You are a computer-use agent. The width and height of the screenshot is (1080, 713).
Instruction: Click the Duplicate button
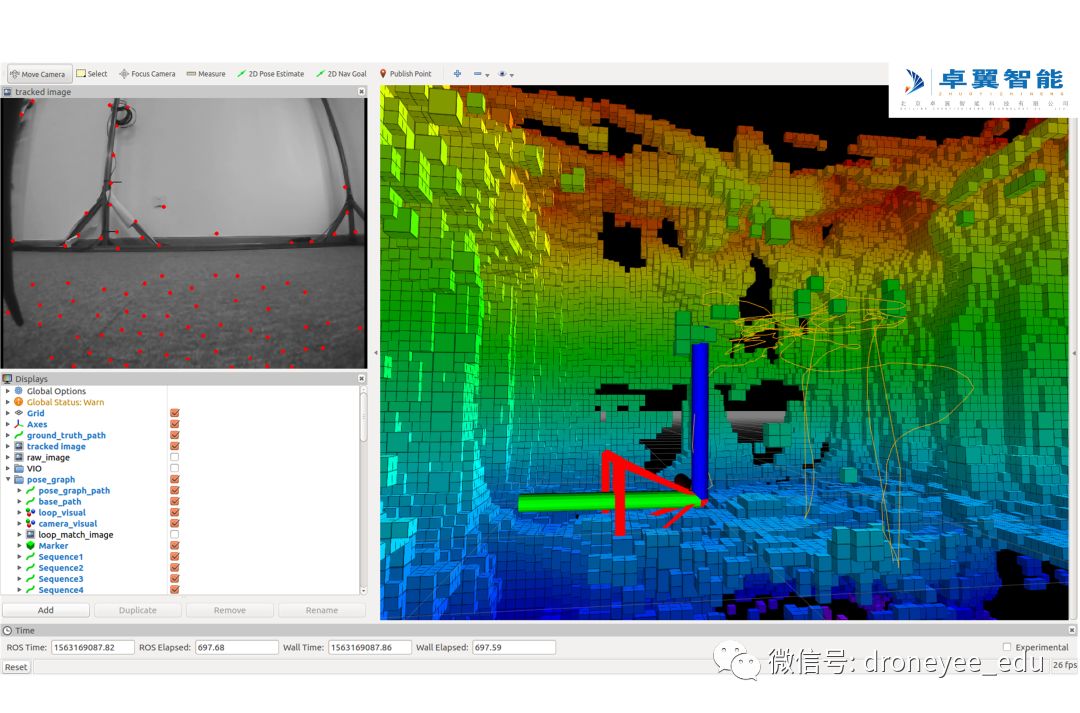pyautogui.click(x=138, y=610)
